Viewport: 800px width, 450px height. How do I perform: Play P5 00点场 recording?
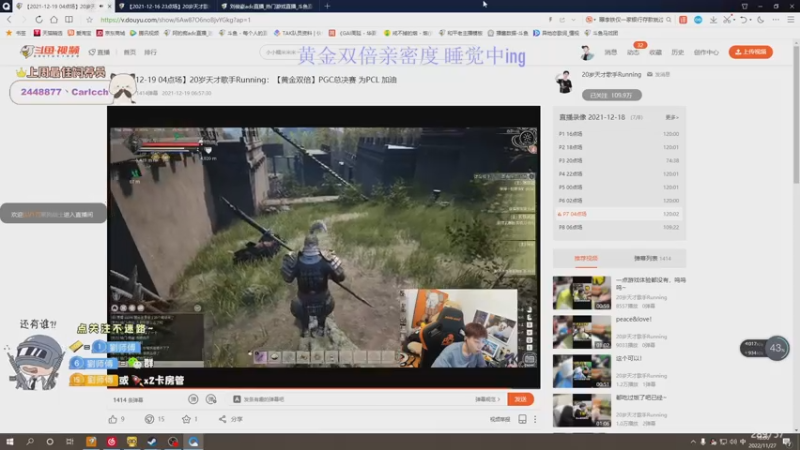(x=619, y=187)
